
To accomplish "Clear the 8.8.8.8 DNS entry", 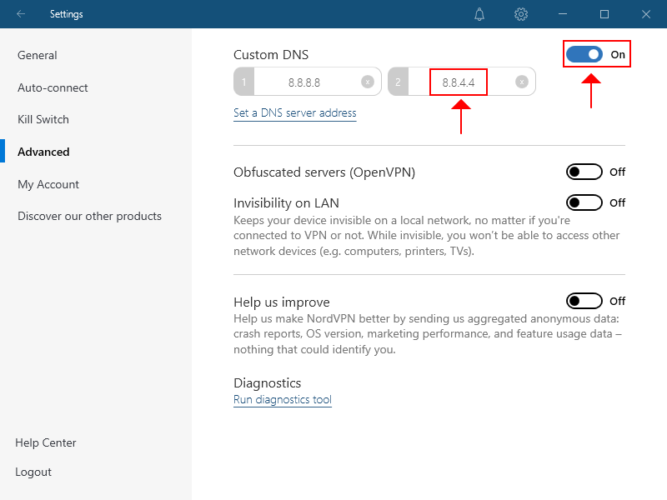I will click(368, 81).
